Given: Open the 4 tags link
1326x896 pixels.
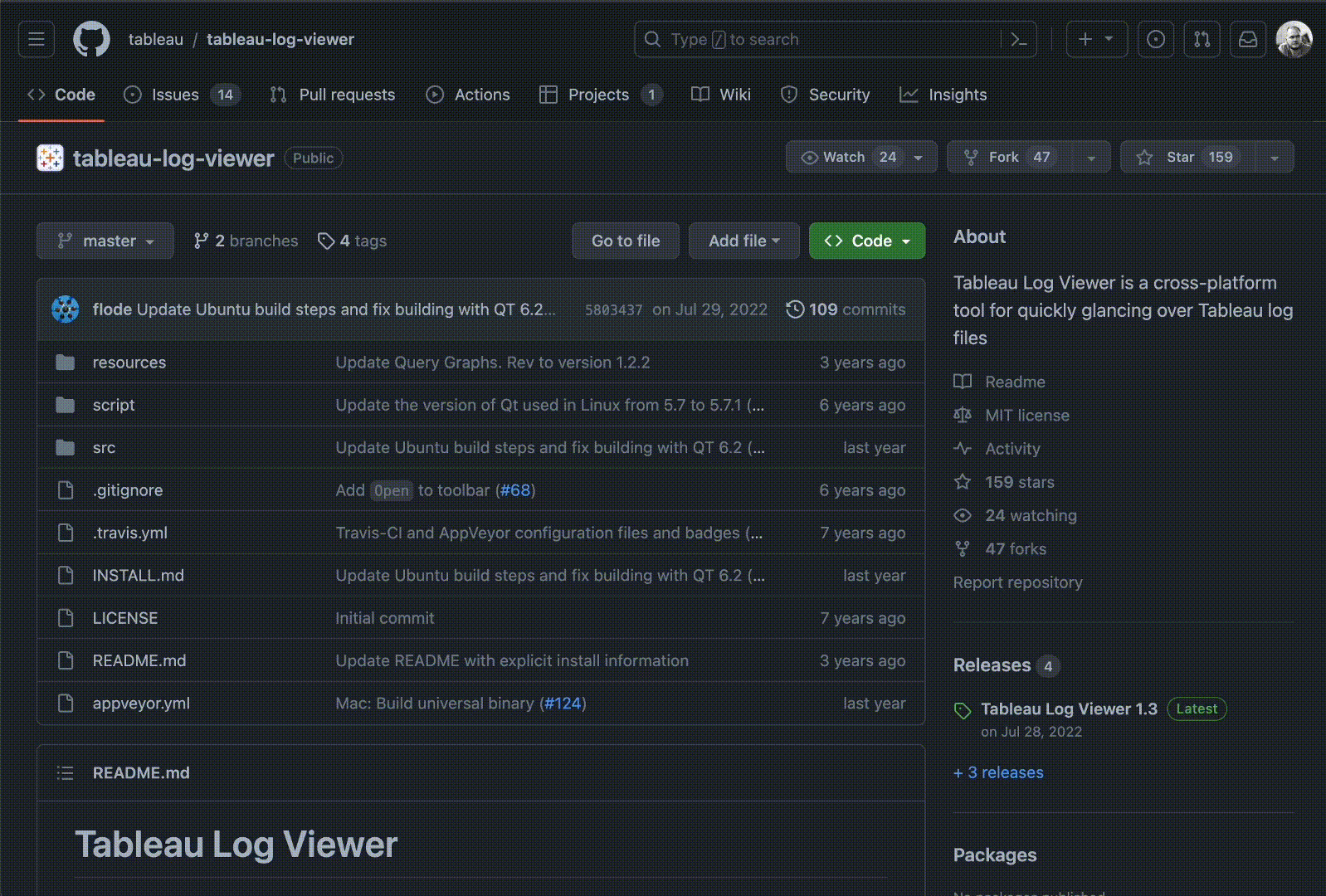Looking at the screenshot, I should pos(352,241).
